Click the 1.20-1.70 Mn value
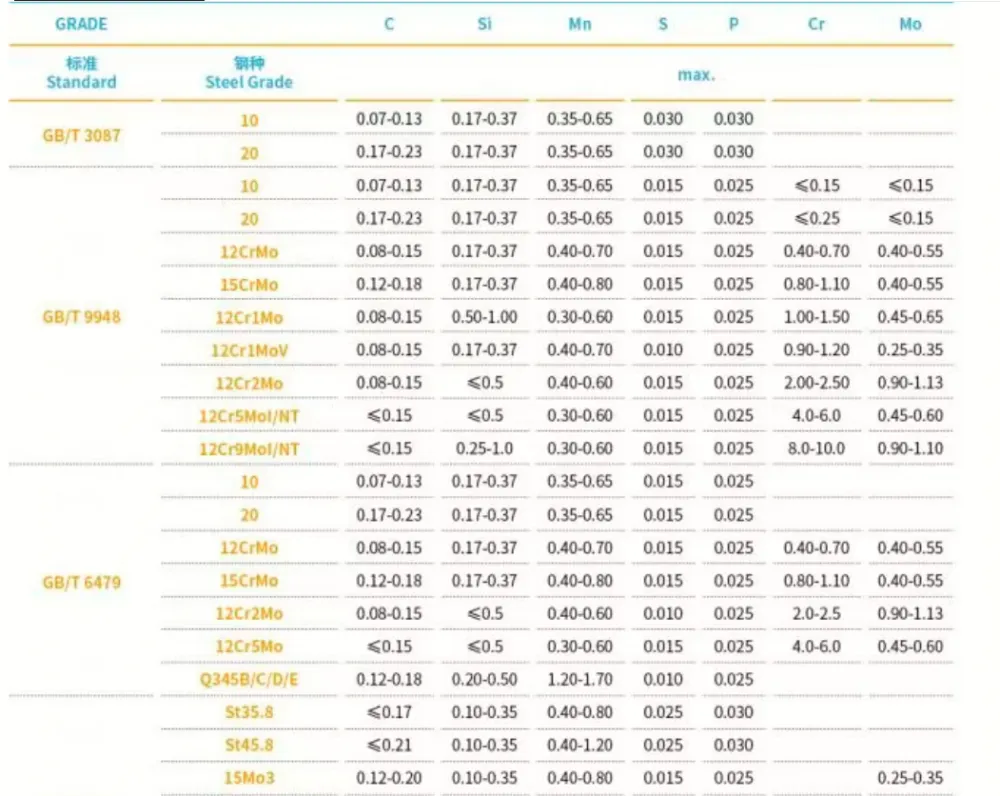The width and height of the screenshot is (1000, 796). (x=580, y=679)
